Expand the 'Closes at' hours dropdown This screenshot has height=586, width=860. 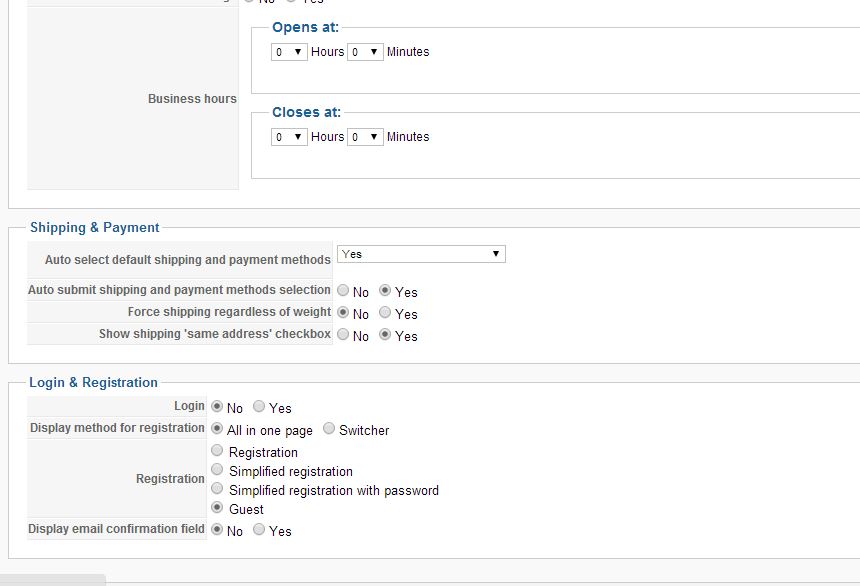tap(289, 137)
